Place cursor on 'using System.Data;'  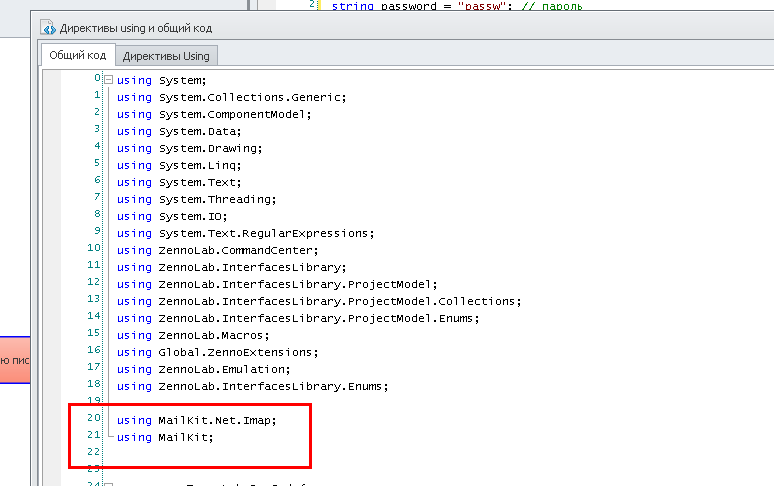[x=179, y=132]
